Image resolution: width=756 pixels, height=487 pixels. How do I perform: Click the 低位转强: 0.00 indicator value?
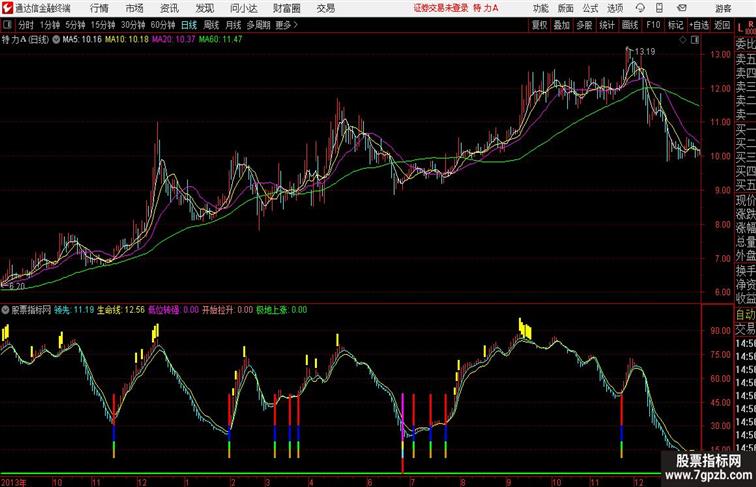click(173, 310)
